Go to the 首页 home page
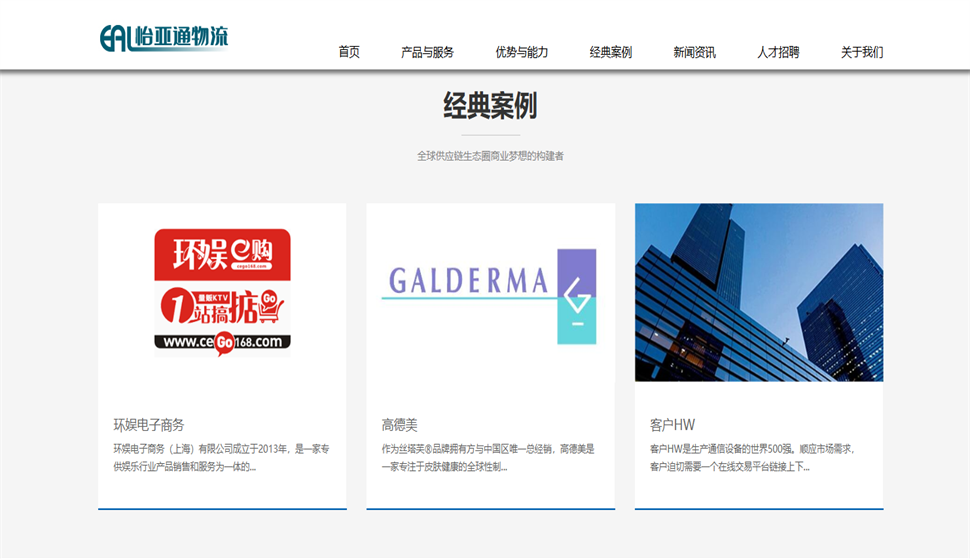This screenshot has height=560, width=970. [349, 52]
